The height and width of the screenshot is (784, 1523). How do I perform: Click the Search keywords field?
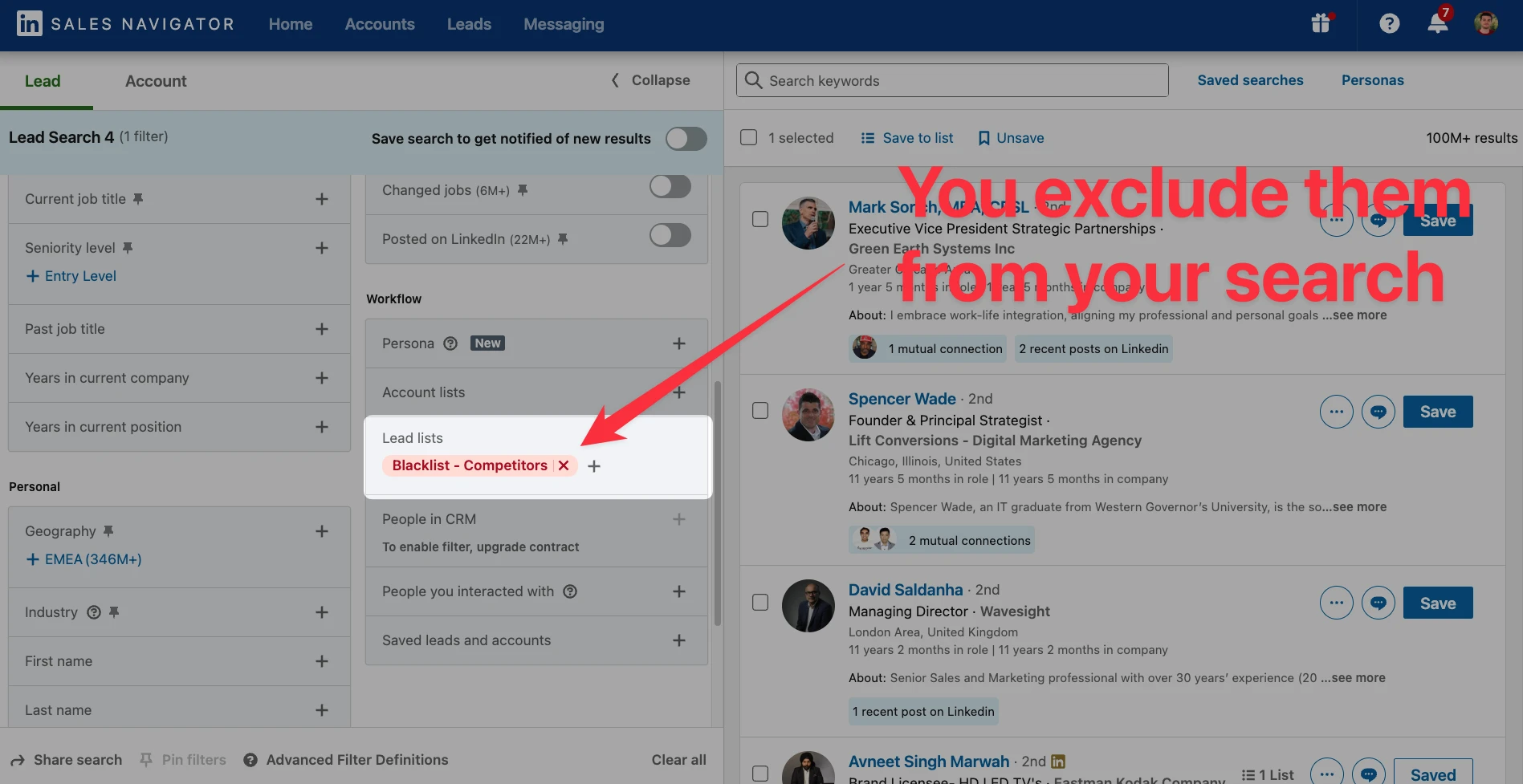pyautogui.click(x=952, y=80)
